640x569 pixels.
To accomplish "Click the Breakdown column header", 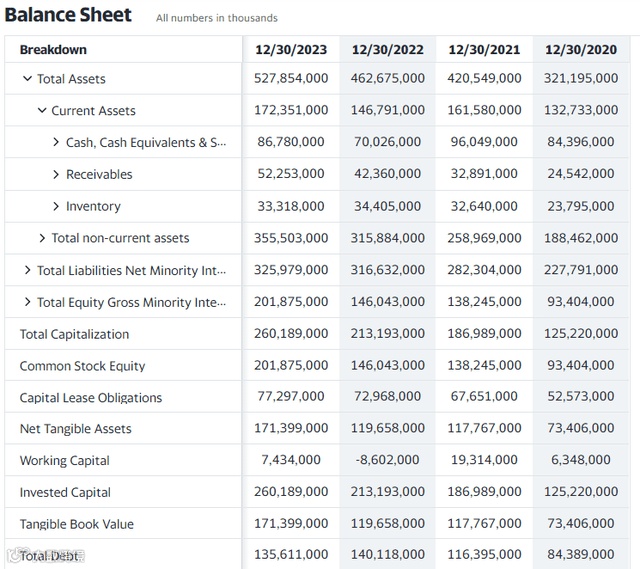I will [53, 49].
